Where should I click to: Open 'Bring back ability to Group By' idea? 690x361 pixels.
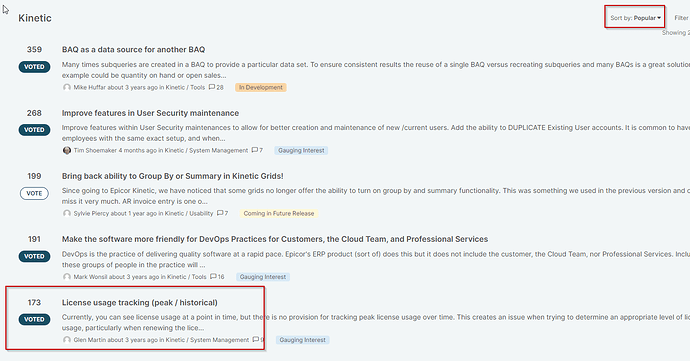point(172,176)
